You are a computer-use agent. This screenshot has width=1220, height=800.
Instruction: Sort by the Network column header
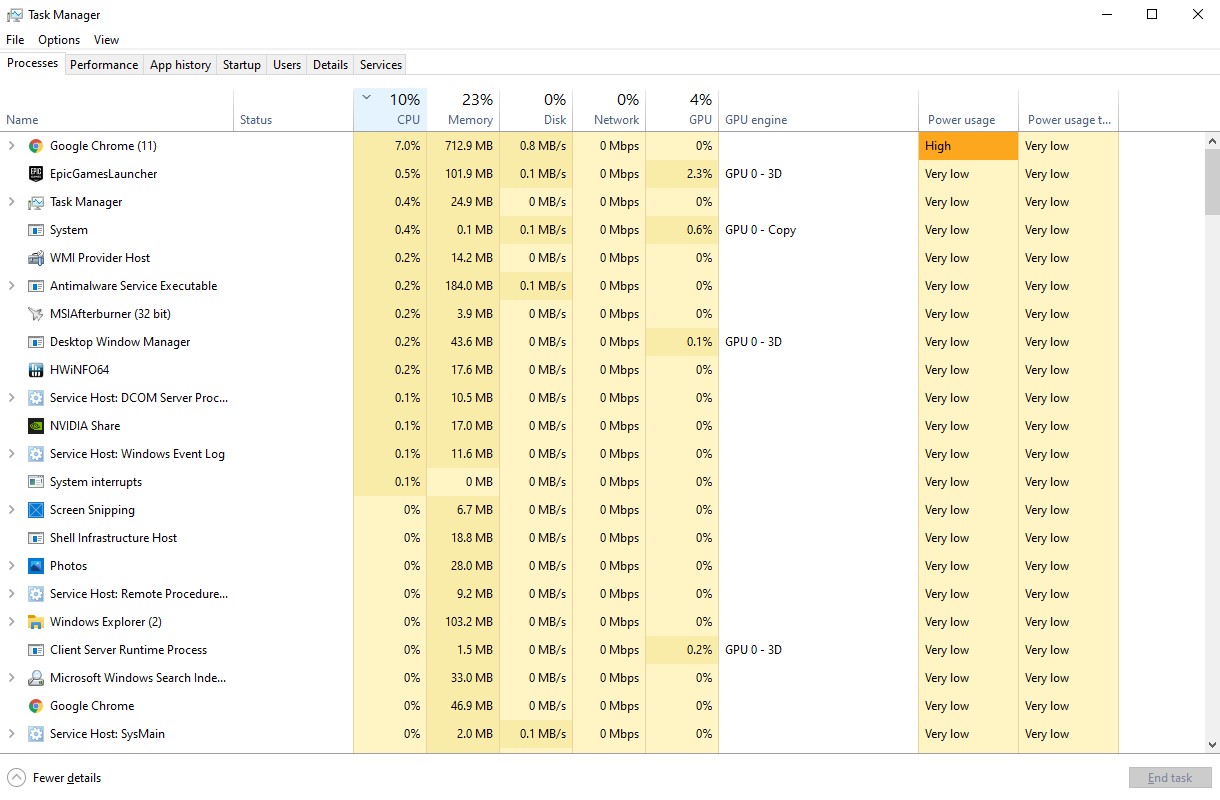click(609, 110)
